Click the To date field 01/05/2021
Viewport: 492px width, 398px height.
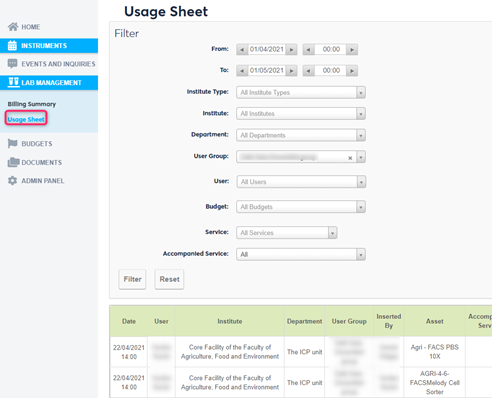[x=267, y=71]
